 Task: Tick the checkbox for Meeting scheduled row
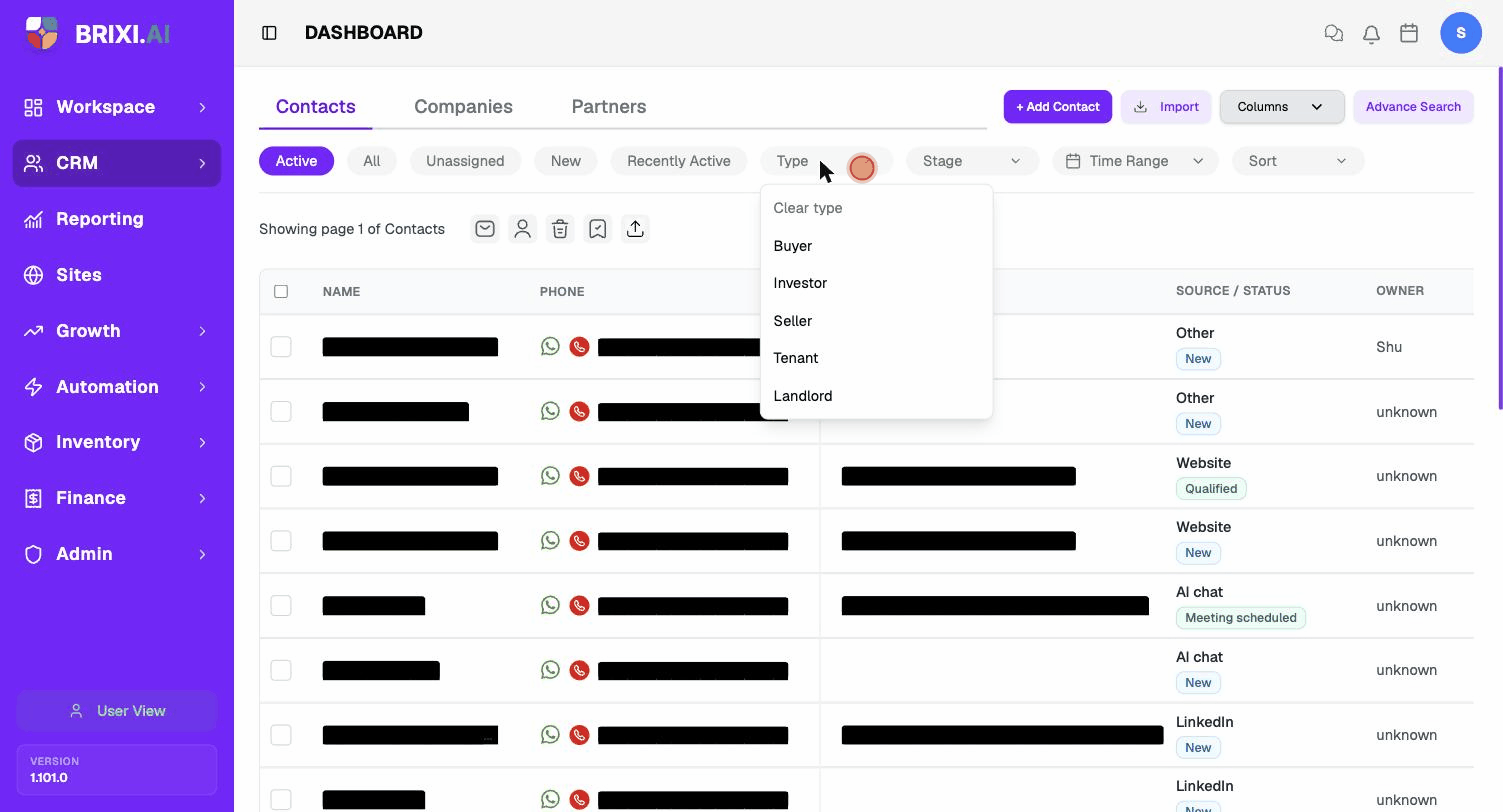click(x=281, y=606)
